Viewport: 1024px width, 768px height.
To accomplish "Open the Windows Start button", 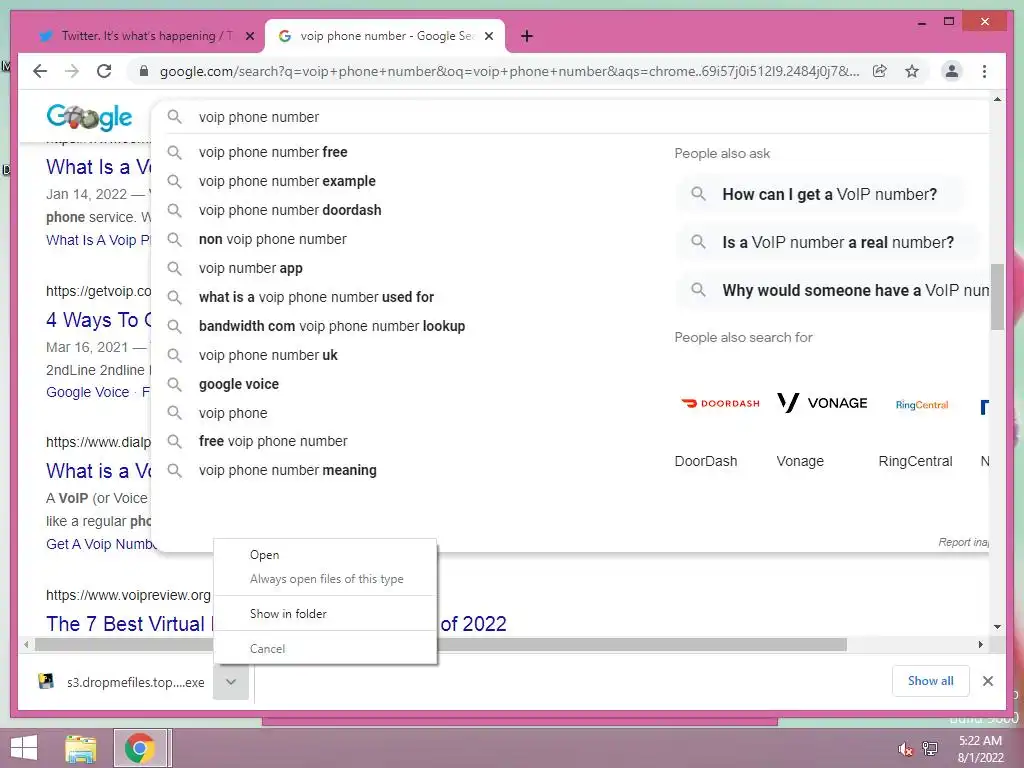I will tap(24, 748).
